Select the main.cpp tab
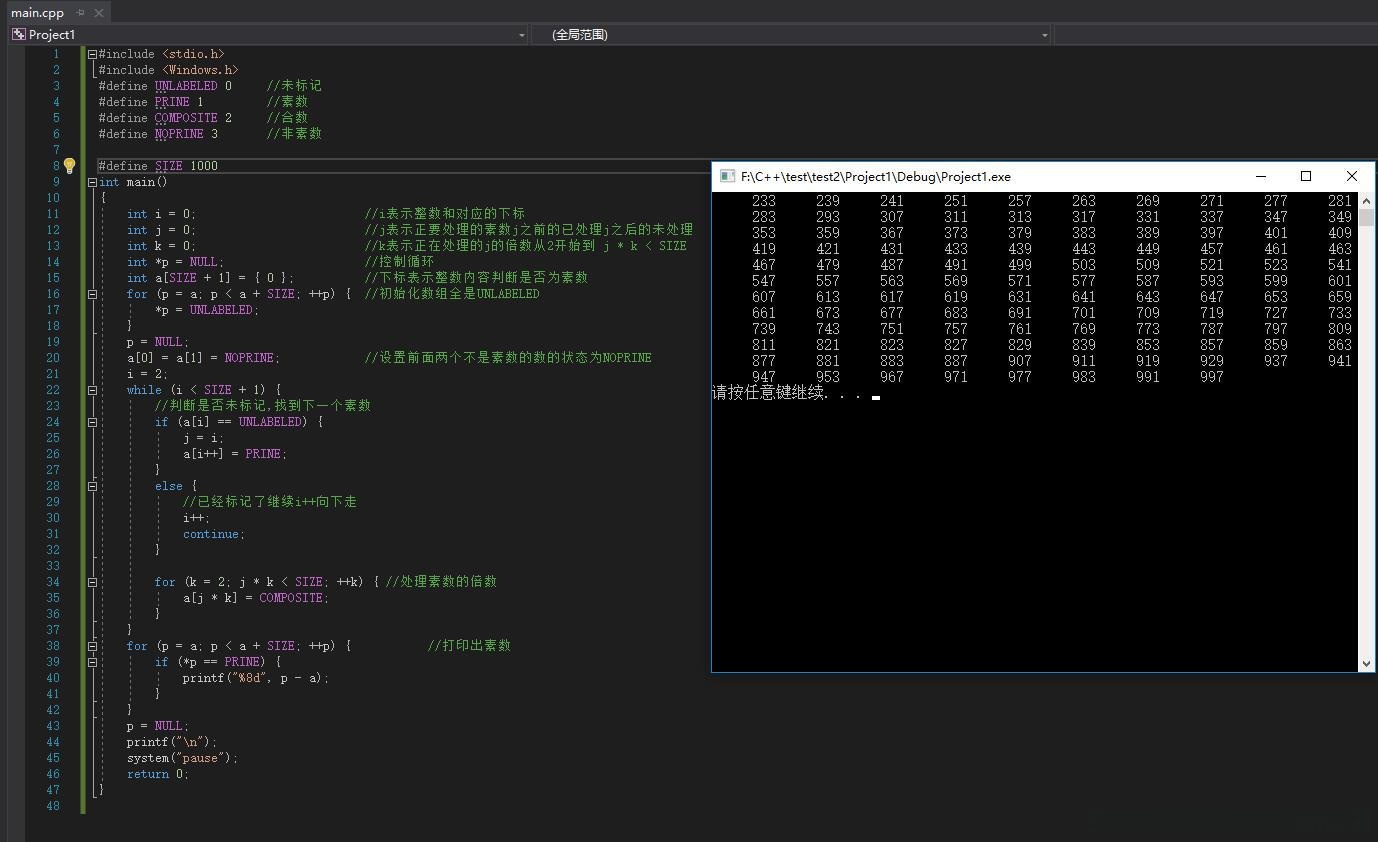The width and height of the screenshot is (1378, 842). [37, 13]
